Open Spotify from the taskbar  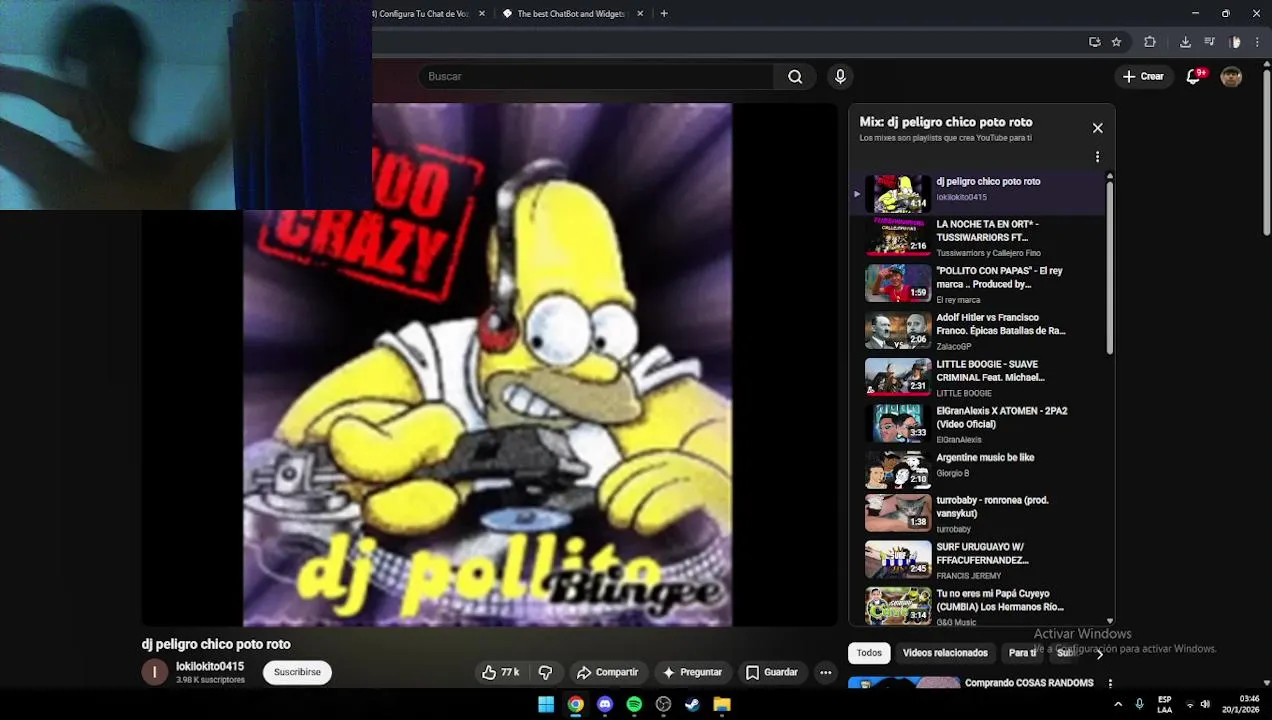pos(634,704)
